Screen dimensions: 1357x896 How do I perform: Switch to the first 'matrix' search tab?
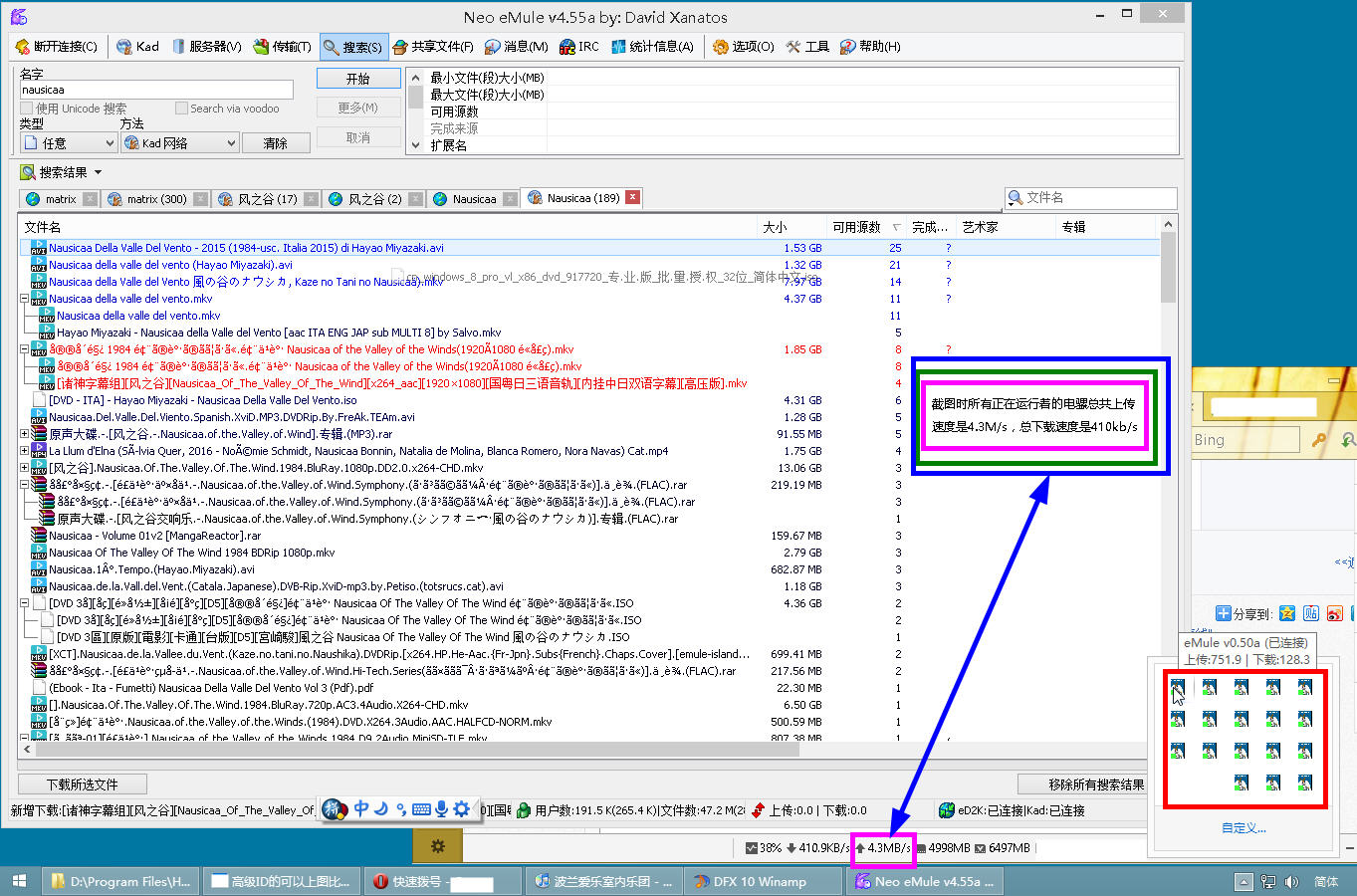60,199
